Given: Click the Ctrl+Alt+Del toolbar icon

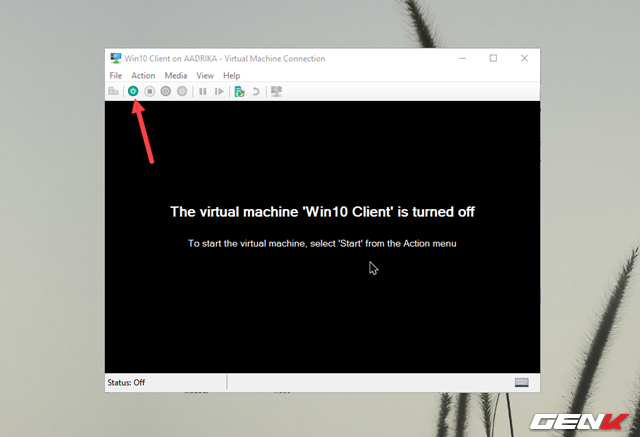Looking at the screenshot, I should click(x=113, y=91).
